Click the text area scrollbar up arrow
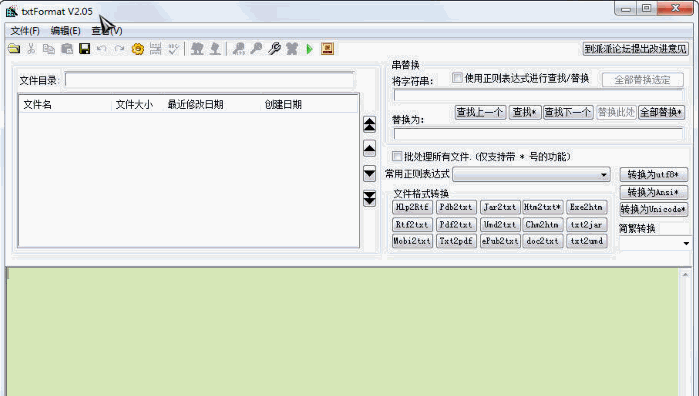Screen dimensions: 699x396 [x=685, y=275]
